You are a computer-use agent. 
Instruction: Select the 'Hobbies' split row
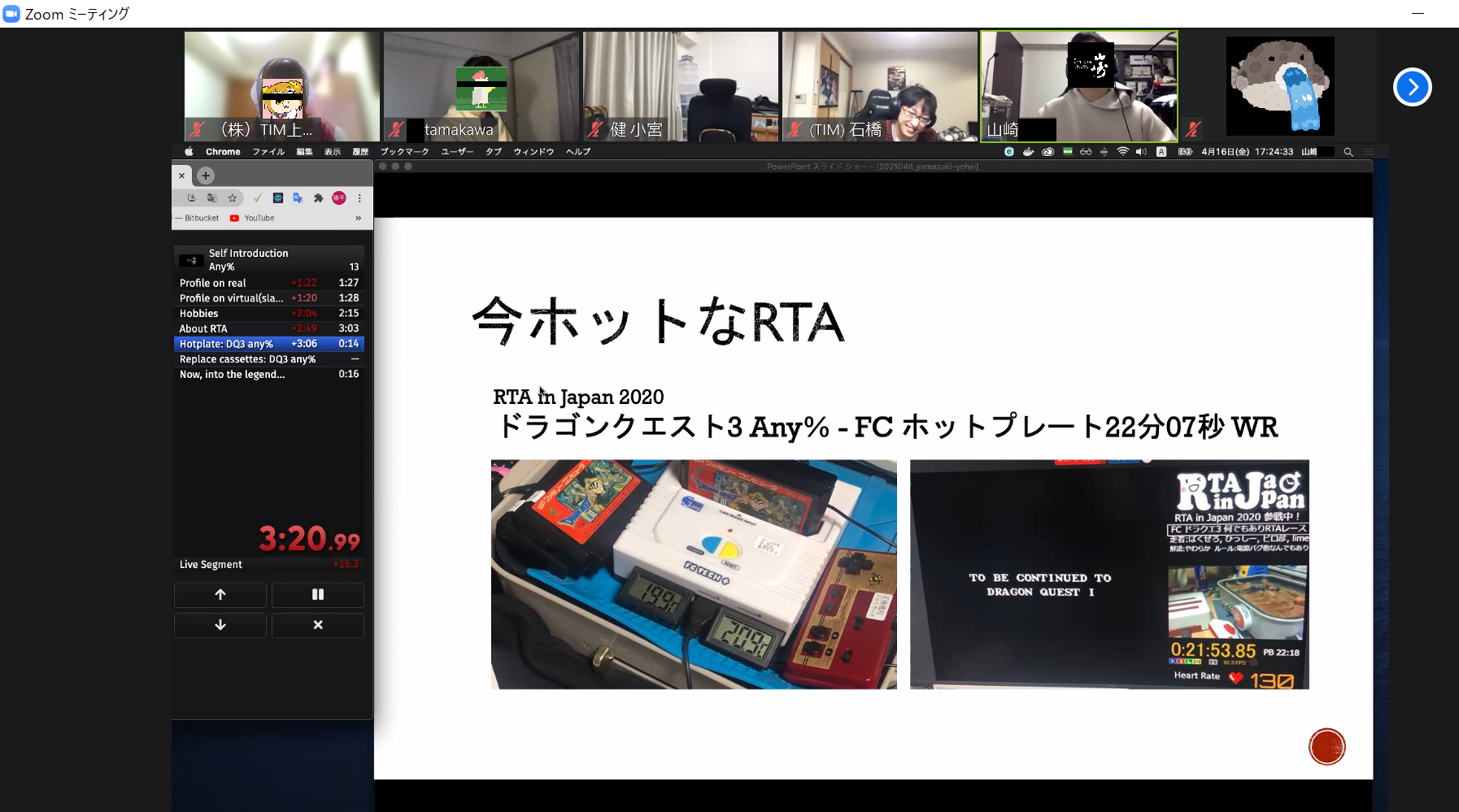269,313
